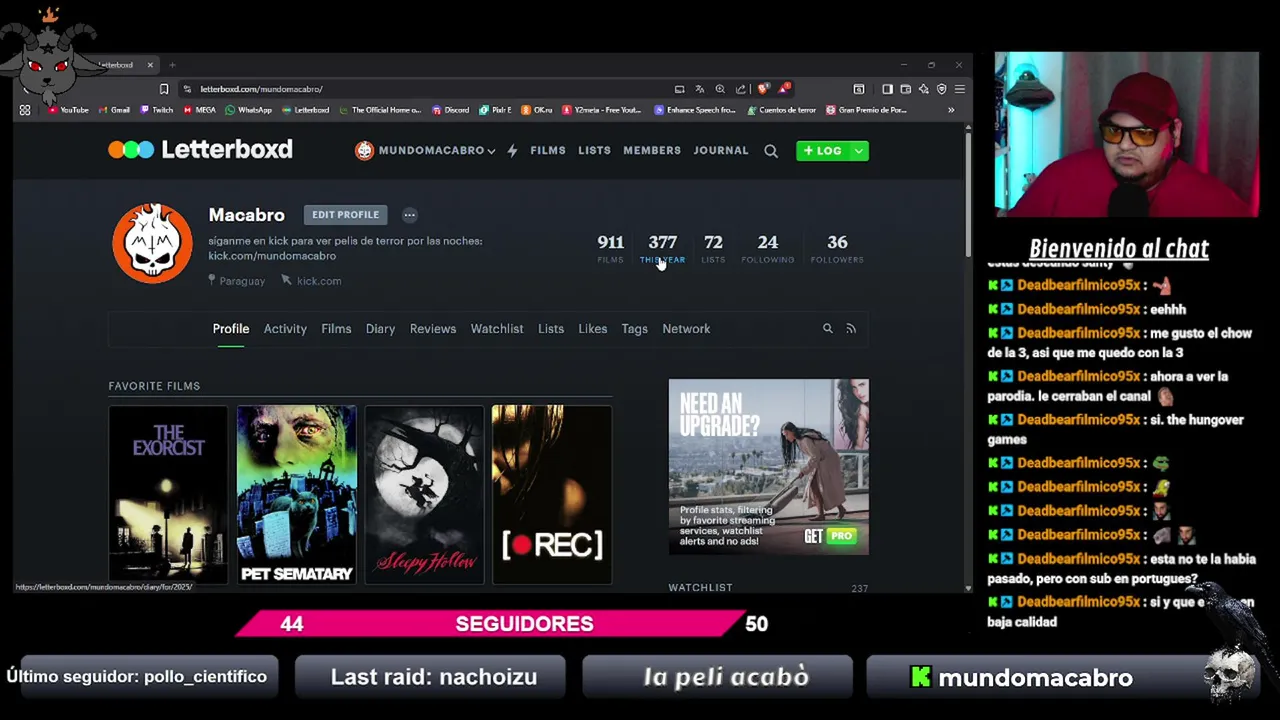View the 911 films count
Viewport: 1280px width, 720px height.
click(x=610, y=248)
